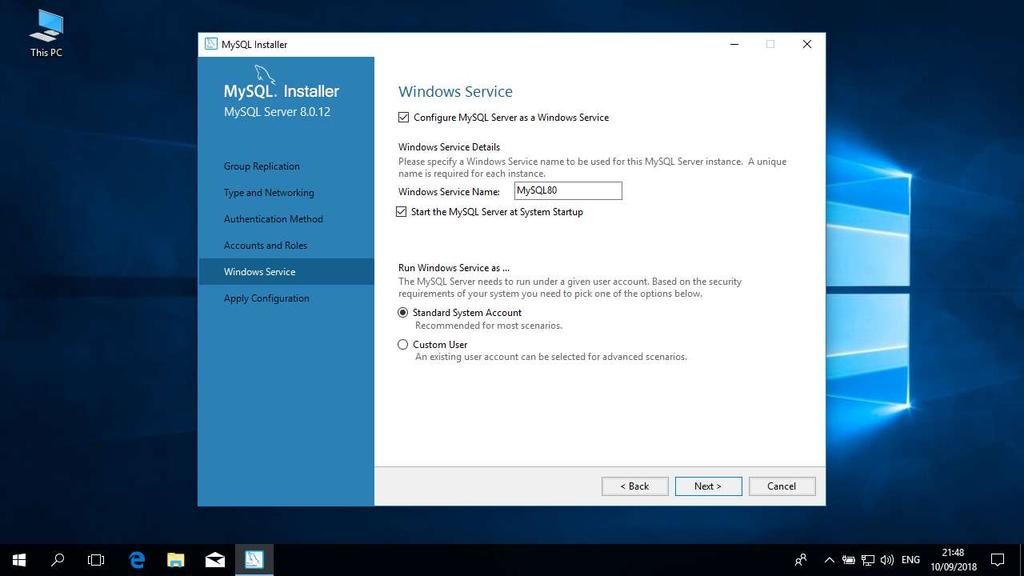Screen dimensions: 1024x576
Task: Minimize the MySQL Installer window
Action: 734,44
